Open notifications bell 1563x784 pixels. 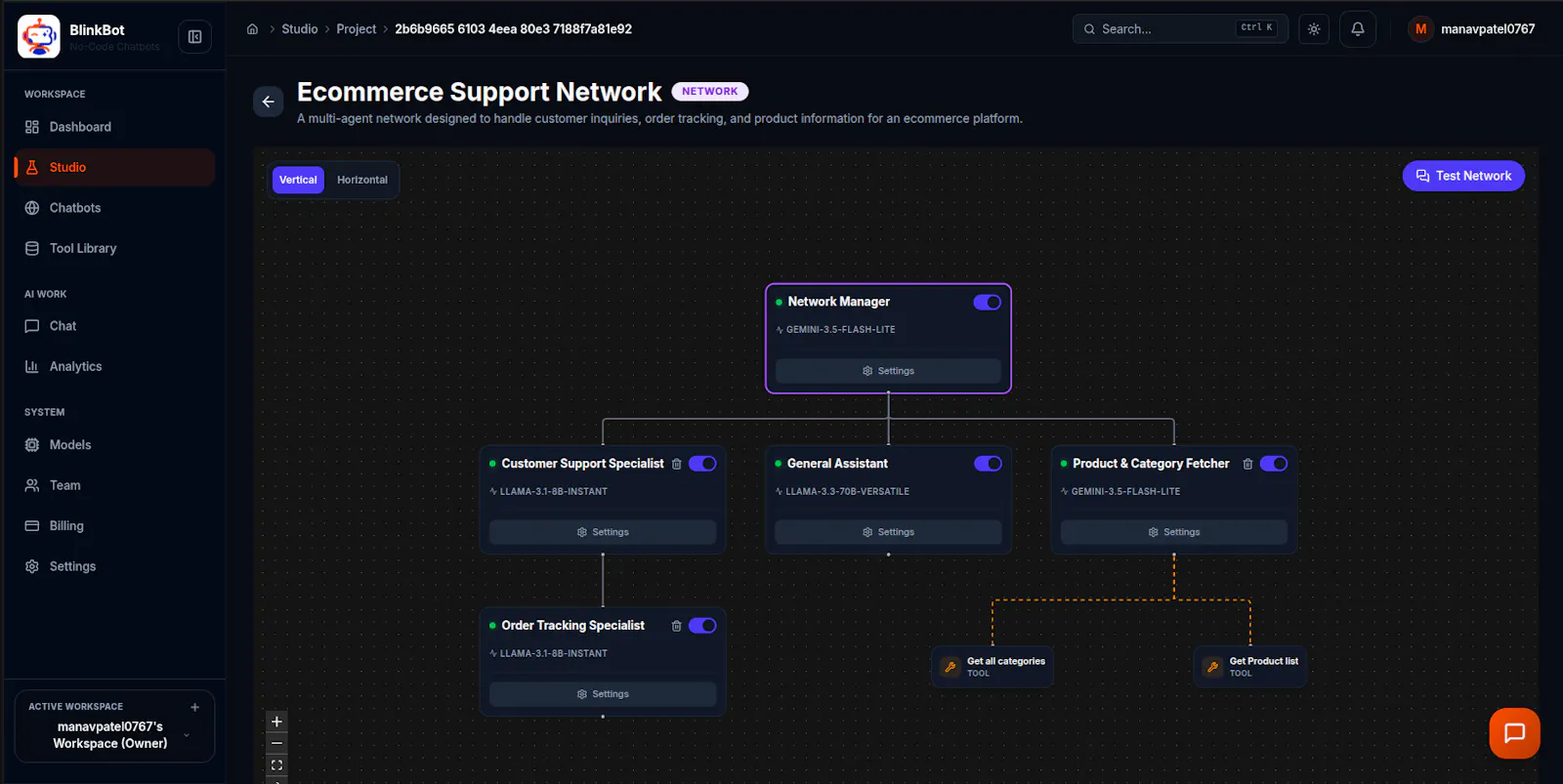(x=1358, y=29)
